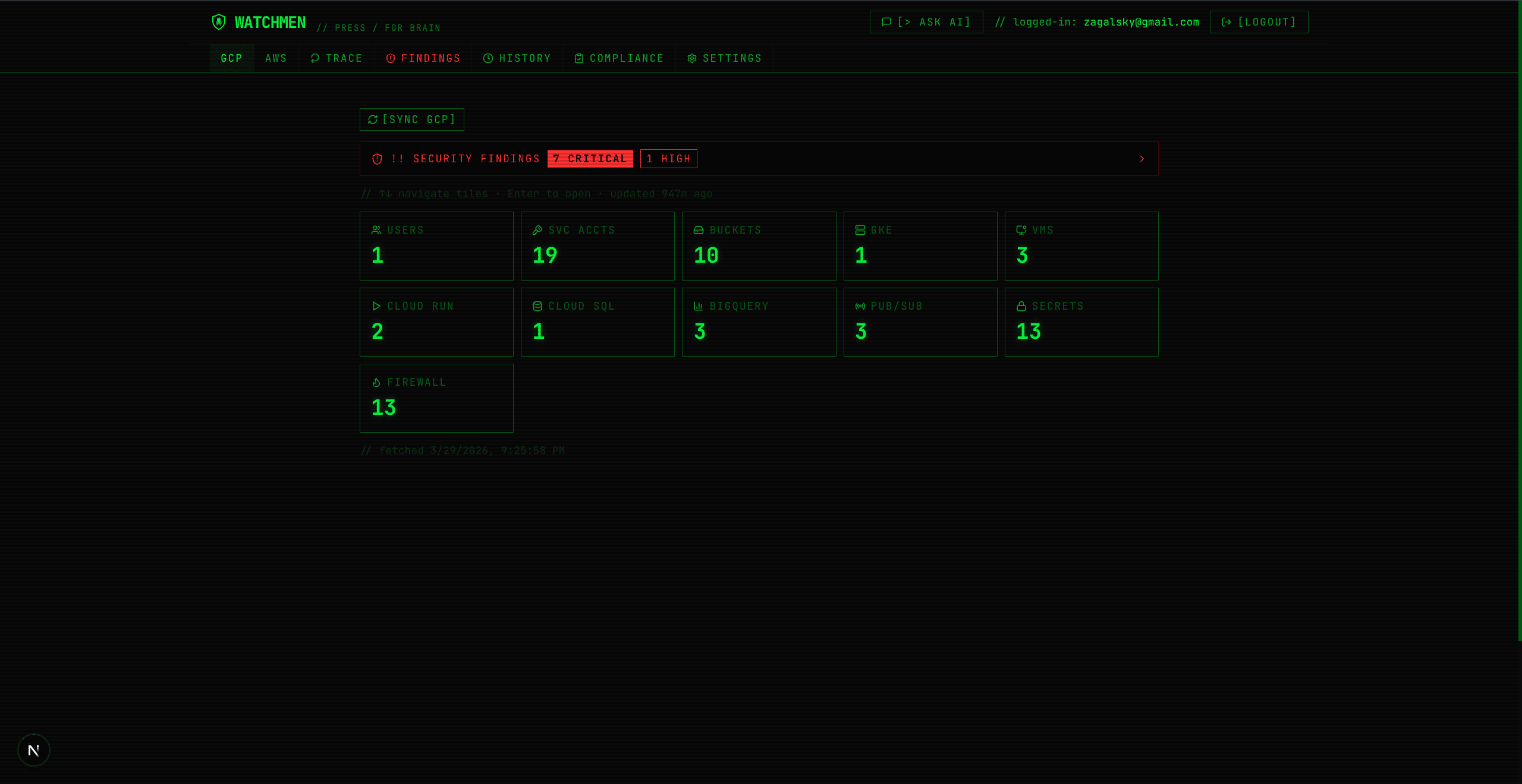Click the clipboard icon in COMPLIANCE tab
Image resolution: width=1522 pixels, height=784 pixels.
click(x=579, y=58)
